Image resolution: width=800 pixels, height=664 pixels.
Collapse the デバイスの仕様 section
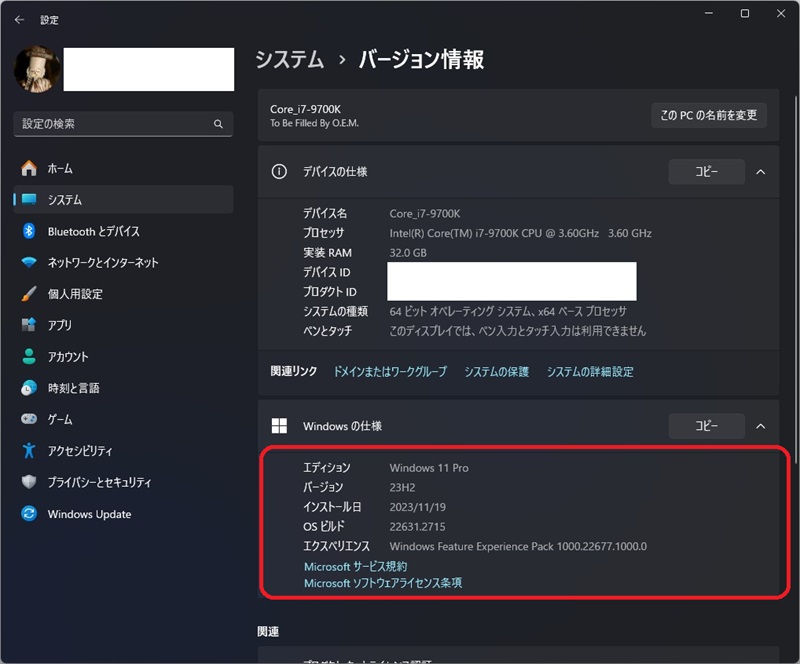click(x=761, y=172)
